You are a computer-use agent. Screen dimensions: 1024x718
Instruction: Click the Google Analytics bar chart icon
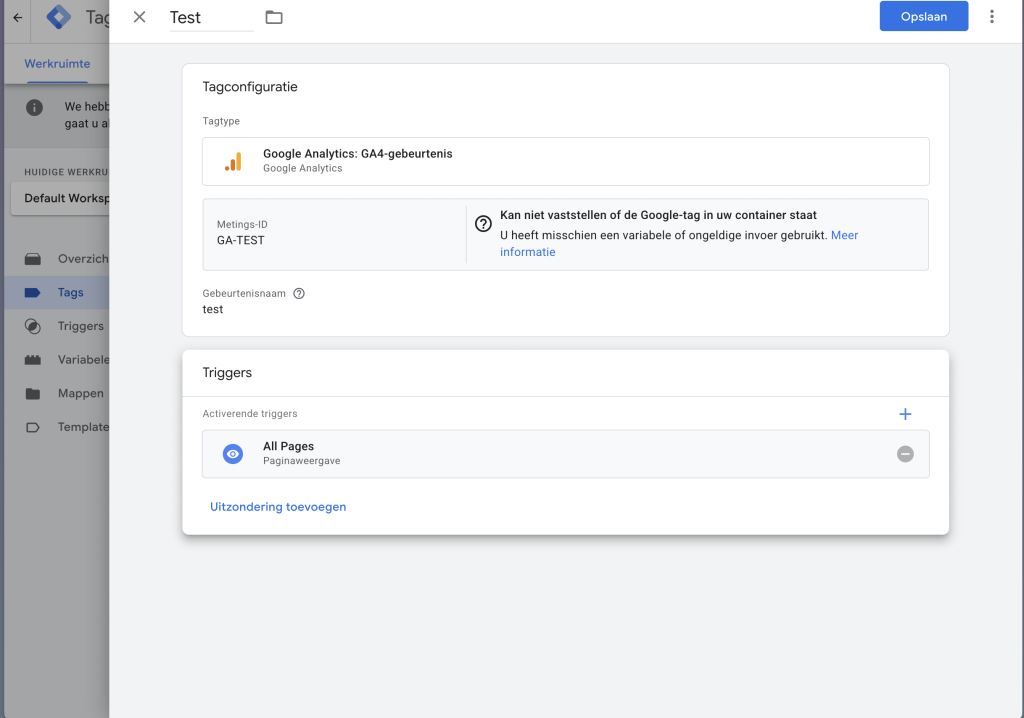[x=233, y=161]
